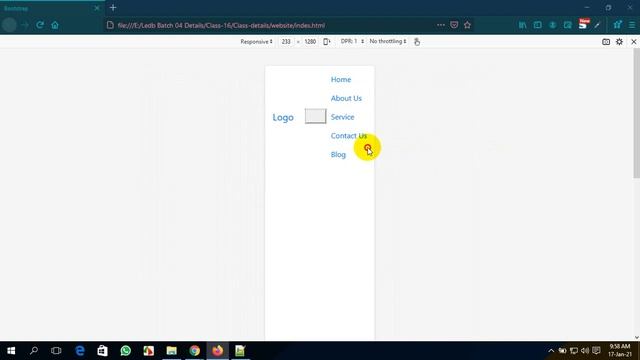This screenshot has height=360, width=640.
Task: Close Responsive Design Mode
Action: point(633,42)
